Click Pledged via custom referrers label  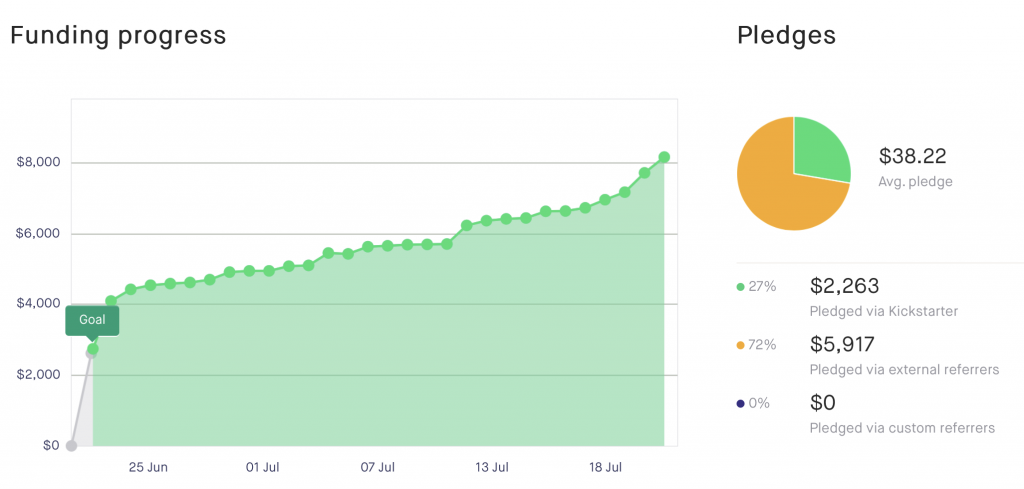(902, 428)
